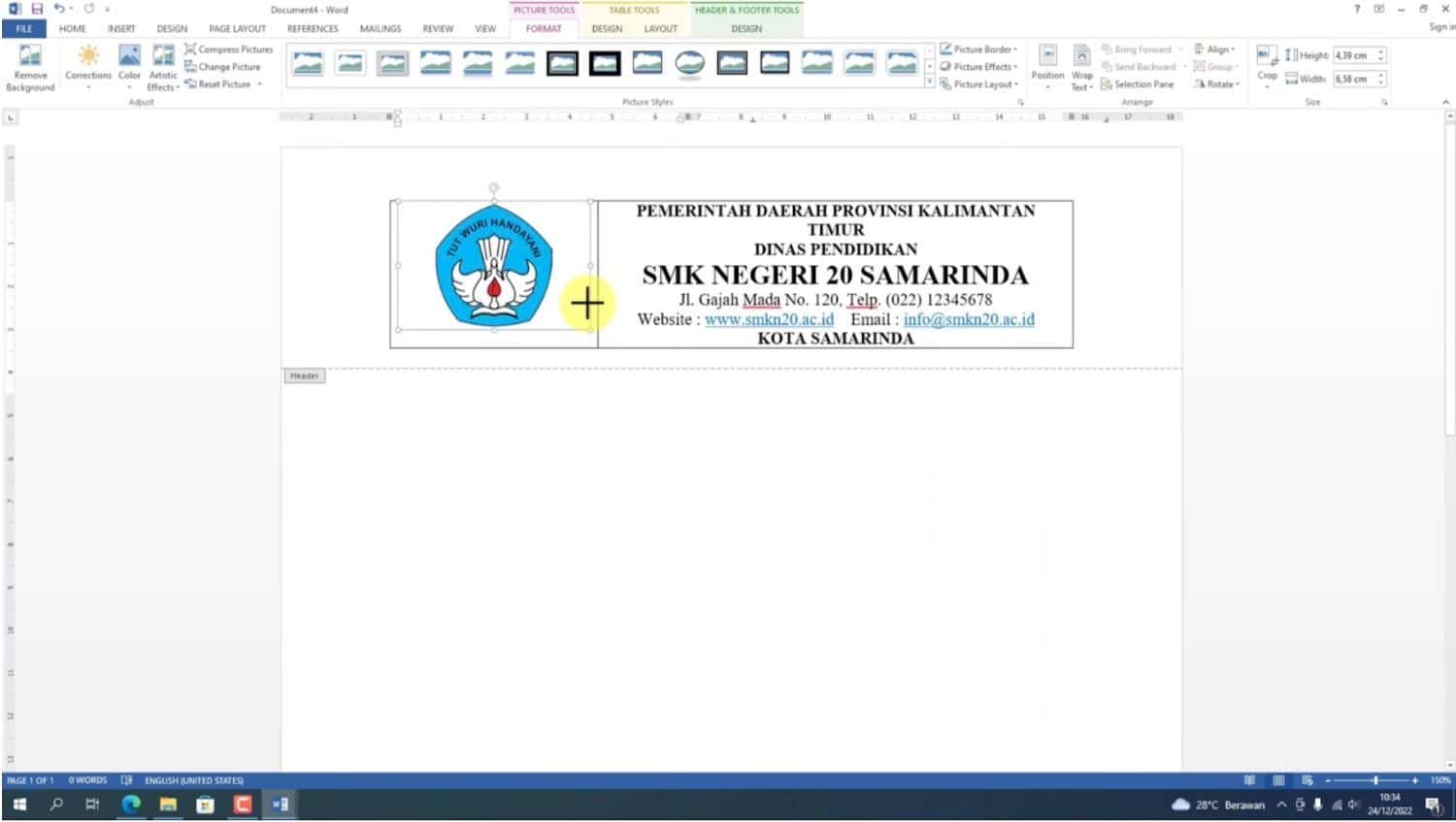Click the SMK NEGERI 20 SAMARINDA heading
The height and width of the screenshot is (822, 1456).
[x=835, y=275]
